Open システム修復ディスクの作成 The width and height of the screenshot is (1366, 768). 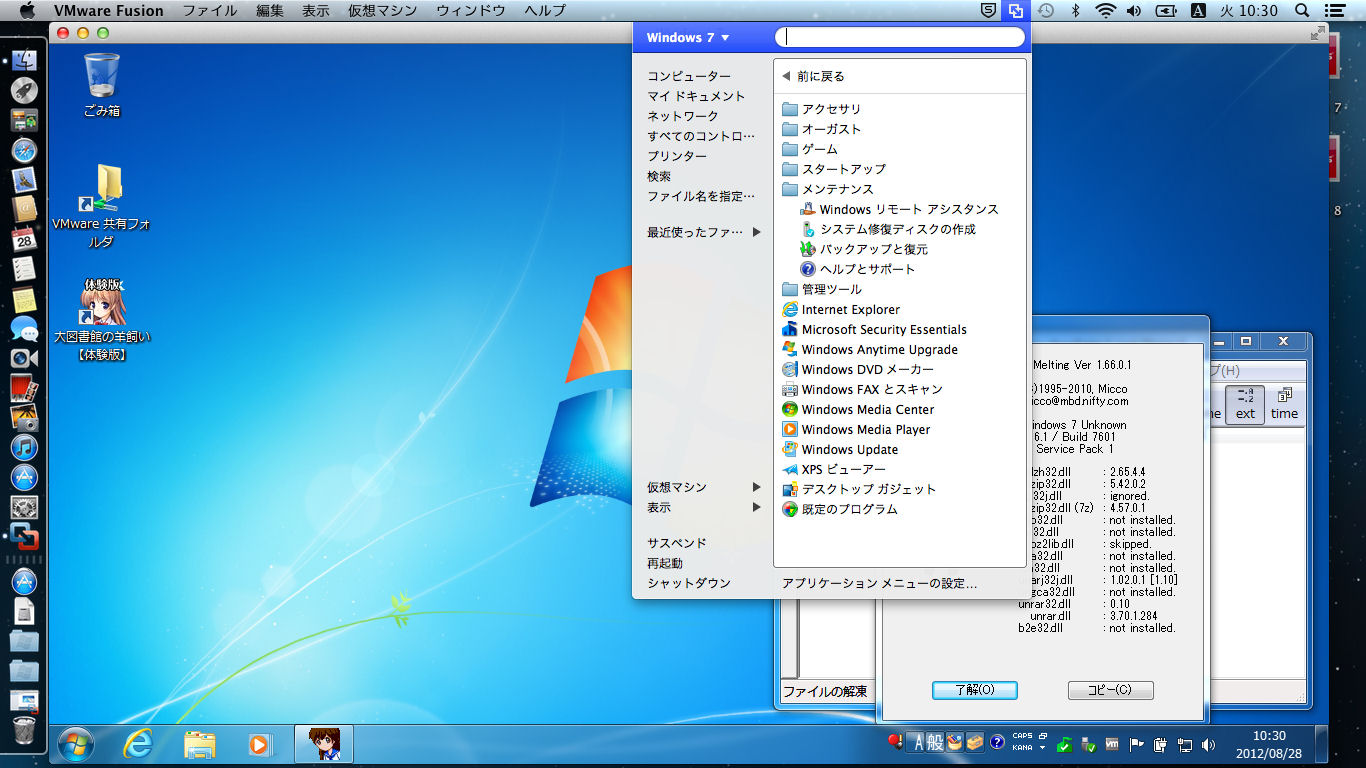[888, 229]
